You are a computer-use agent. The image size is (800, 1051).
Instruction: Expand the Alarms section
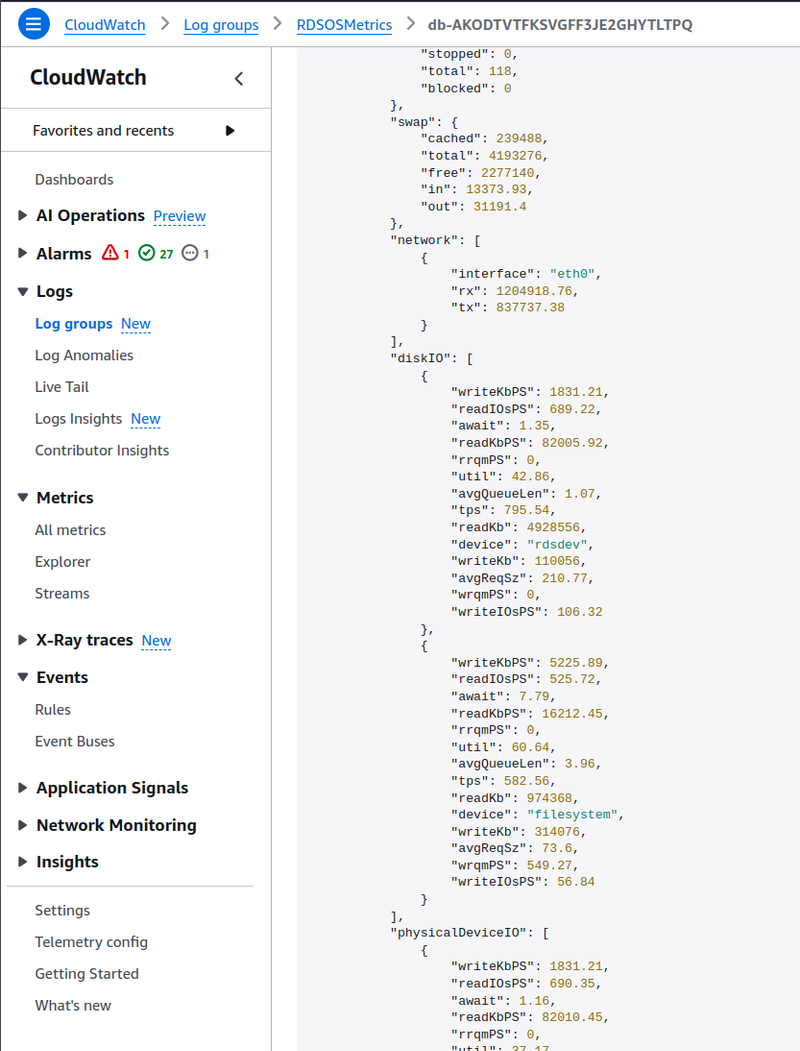pyautogui.click(x=22, y=253)
